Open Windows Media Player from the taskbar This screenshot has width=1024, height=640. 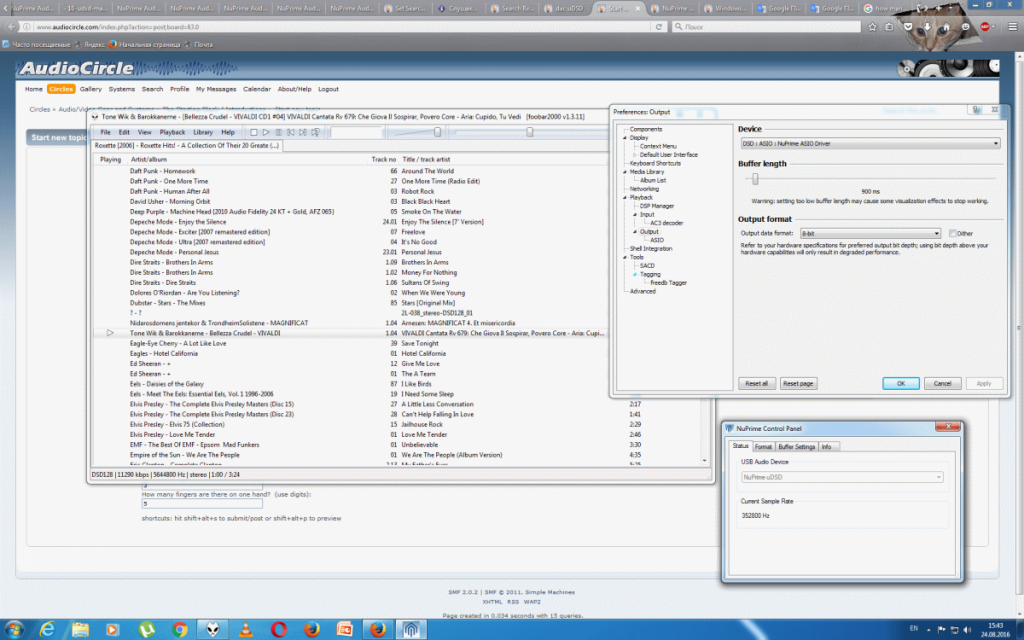[x=113, y=630]
